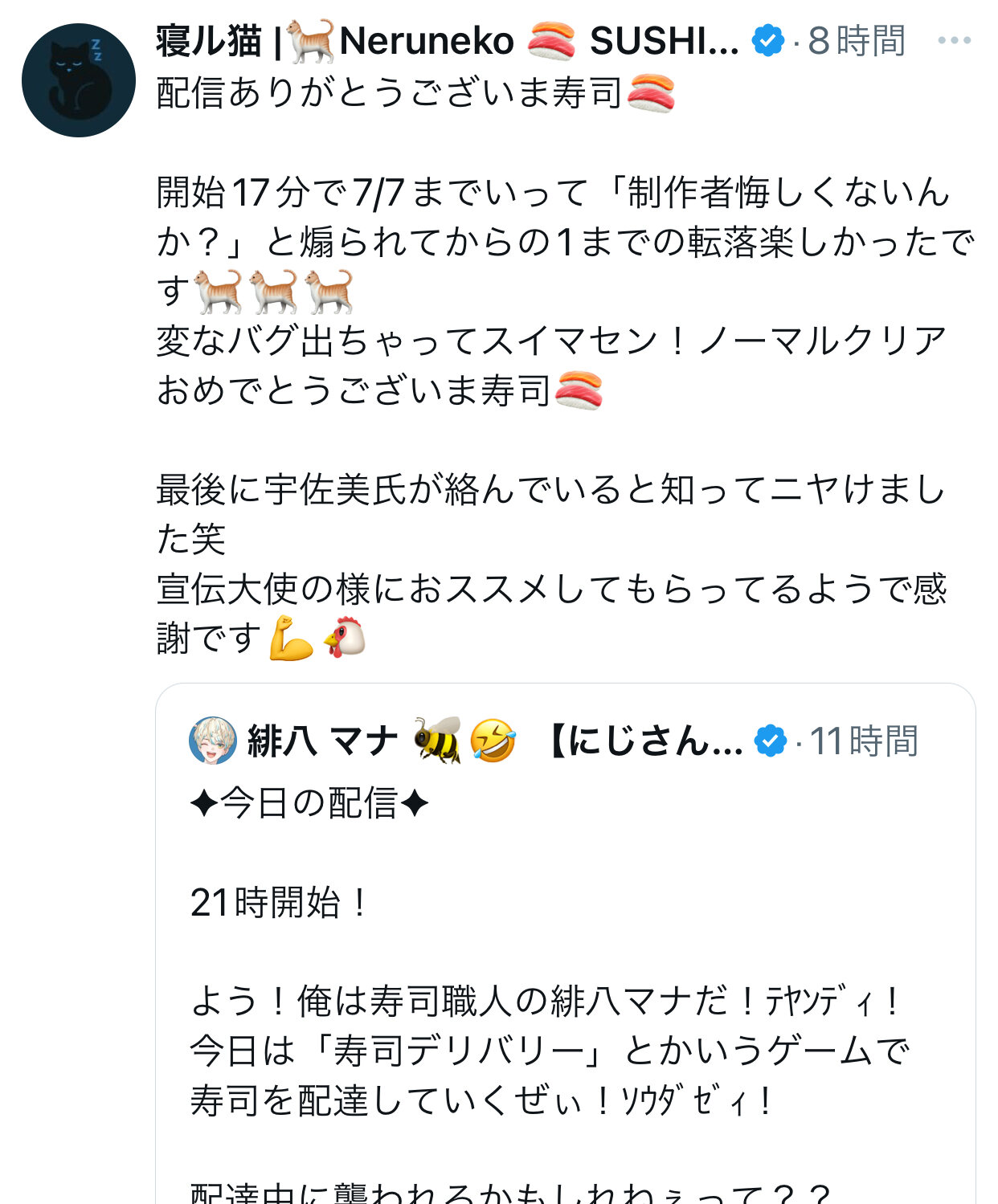This screenshot has height=1204, width=998.
Task: Tap the bee emoji in quoted author name
Action: tap(437, 741)
